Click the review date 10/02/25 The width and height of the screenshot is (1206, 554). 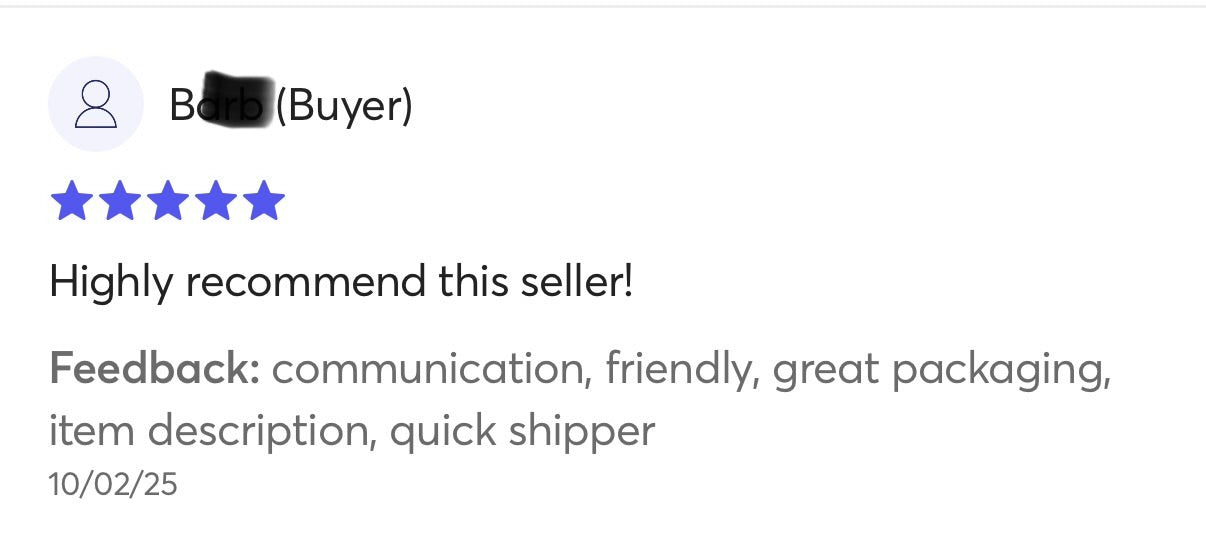click(x=113, y=485)
